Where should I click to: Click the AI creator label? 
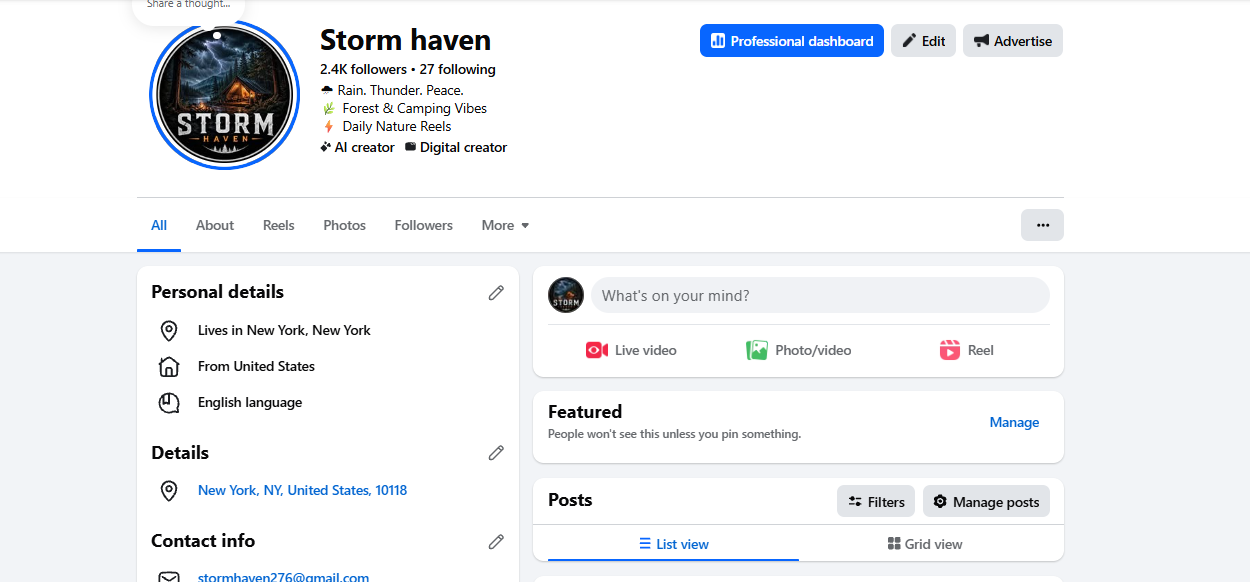[357, 147]
